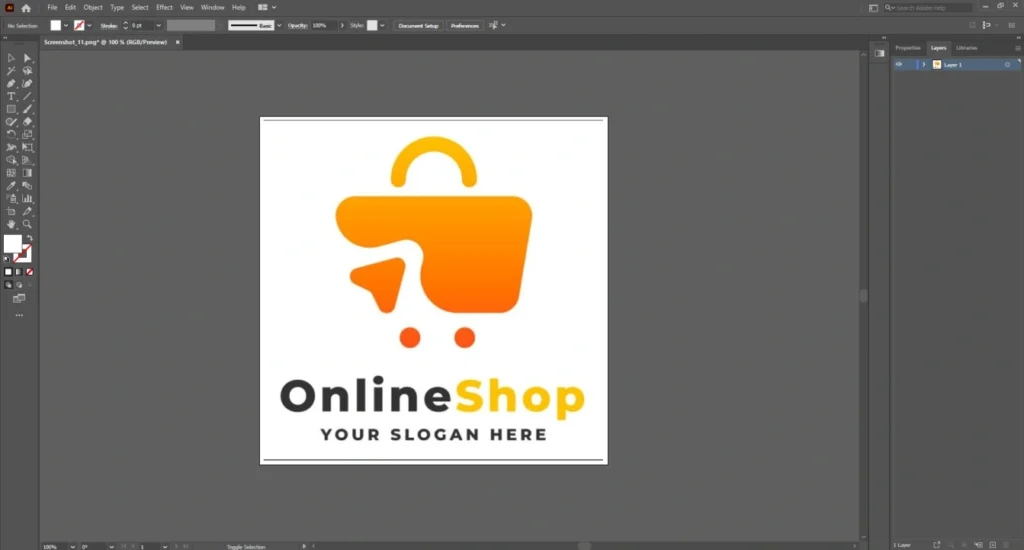Set None fill mode

[x=29, y=272]
